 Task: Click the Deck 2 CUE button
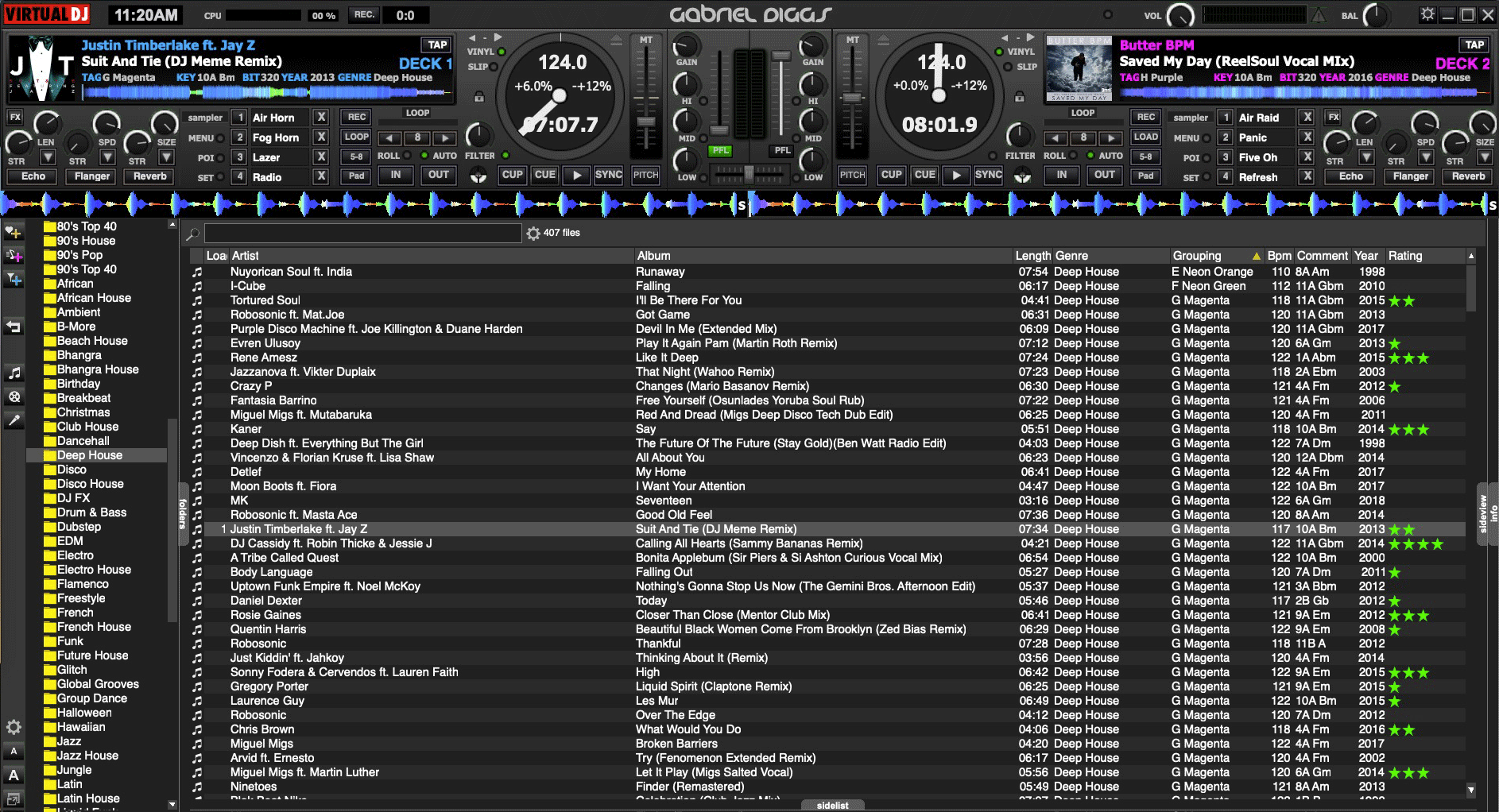[924, 175]
